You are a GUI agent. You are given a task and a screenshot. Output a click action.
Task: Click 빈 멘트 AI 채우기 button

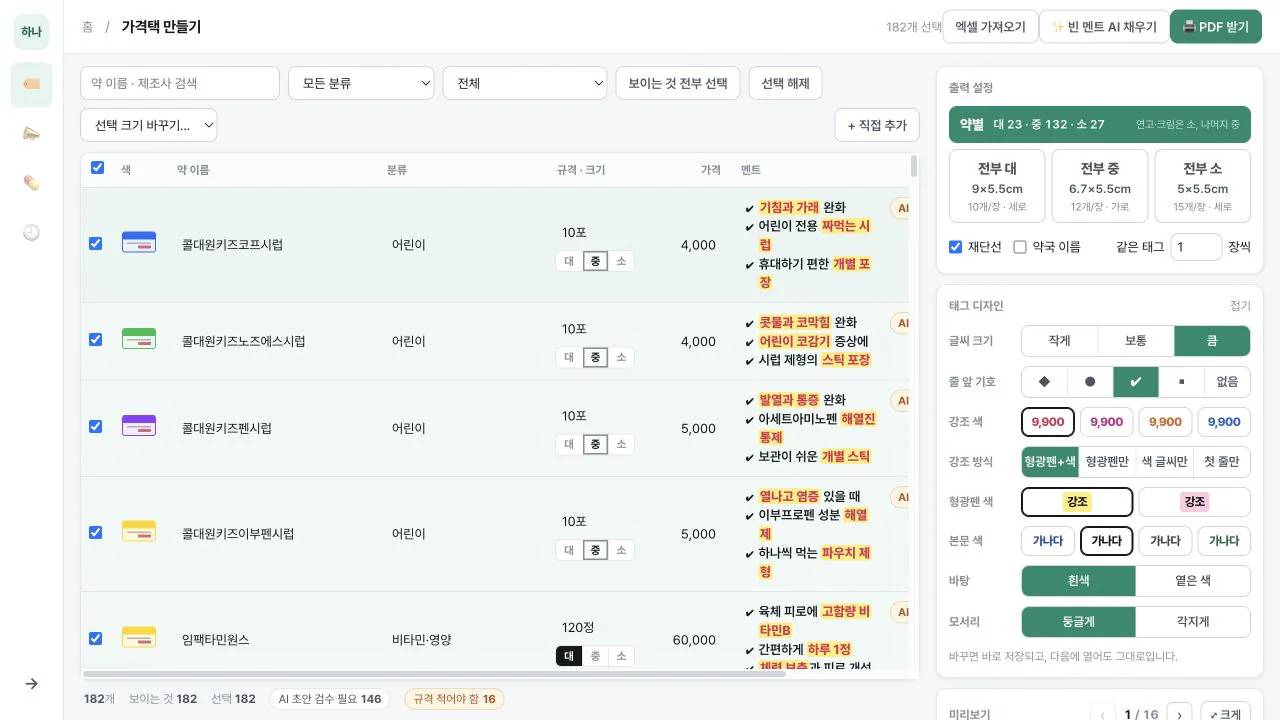[1104, 27]
